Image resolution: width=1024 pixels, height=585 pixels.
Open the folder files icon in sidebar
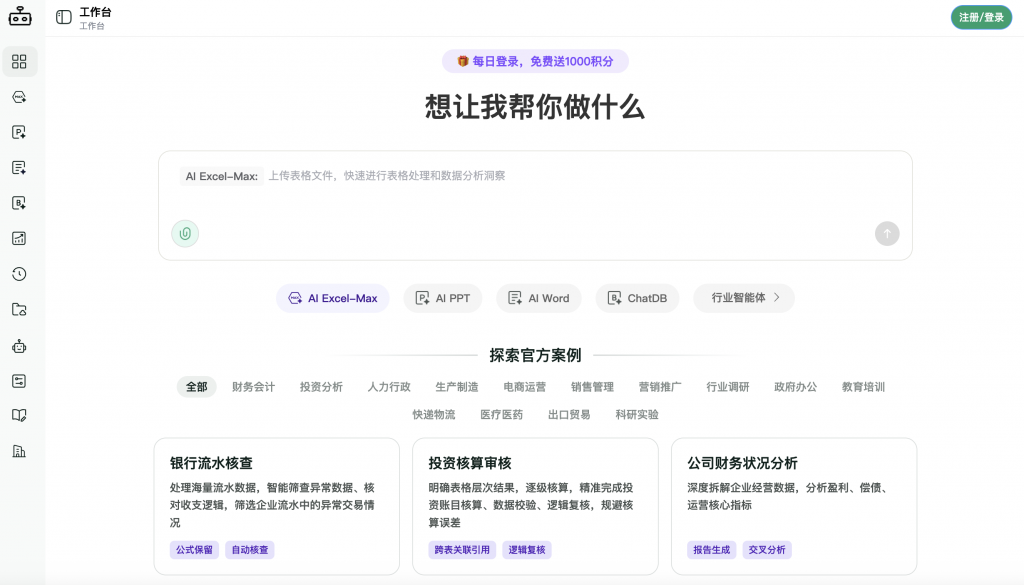click(x=20, y=309)
